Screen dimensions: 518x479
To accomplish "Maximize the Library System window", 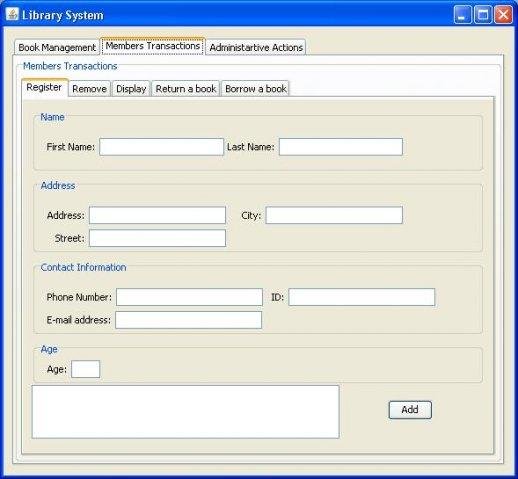I will [x=483, y=15].
